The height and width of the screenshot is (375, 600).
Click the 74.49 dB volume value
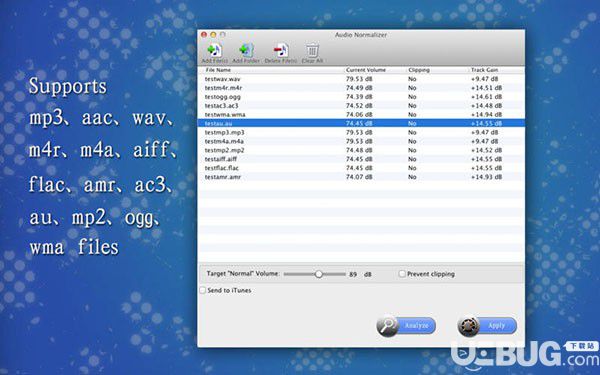coord(359,88)
